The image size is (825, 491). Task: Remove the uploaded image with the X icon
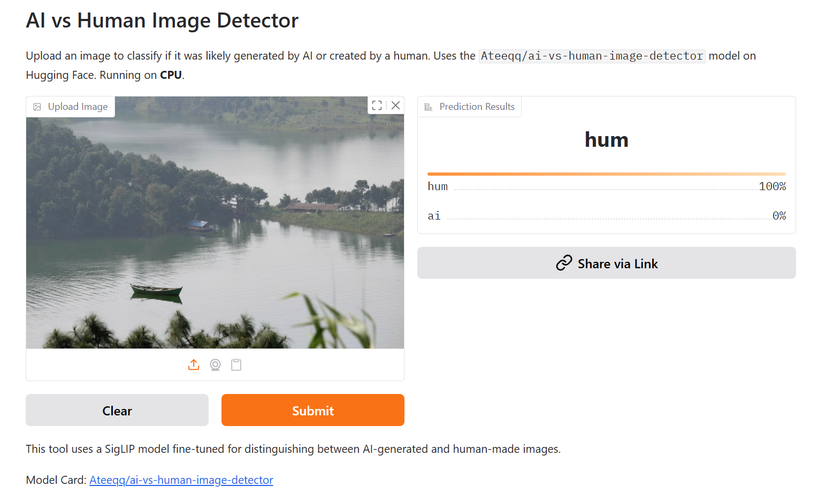(396, 105)
